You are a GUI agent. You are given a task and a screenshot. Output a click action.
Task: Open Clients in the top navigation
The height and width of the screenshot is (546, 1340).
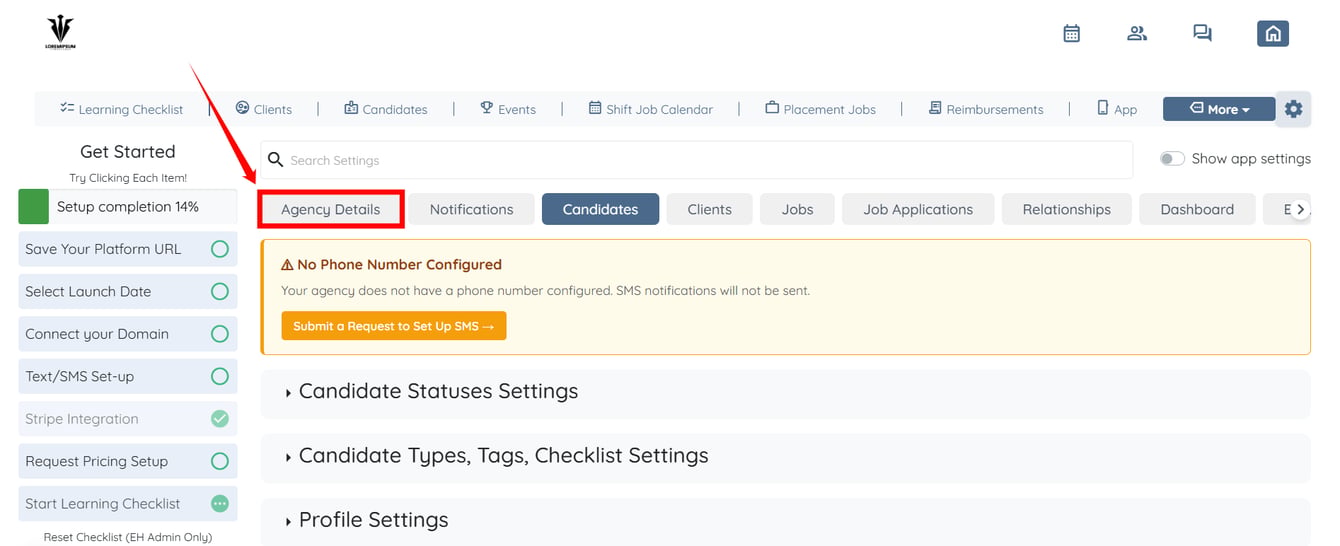(264, 109)
